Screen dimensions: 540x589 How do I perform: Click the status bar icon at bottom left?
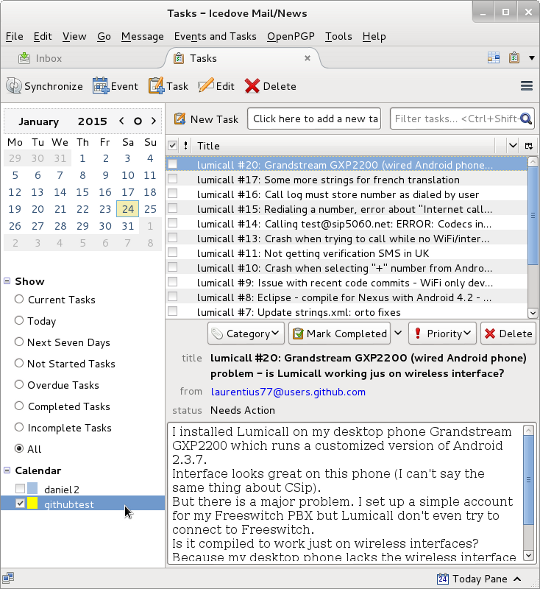point(8,578)
